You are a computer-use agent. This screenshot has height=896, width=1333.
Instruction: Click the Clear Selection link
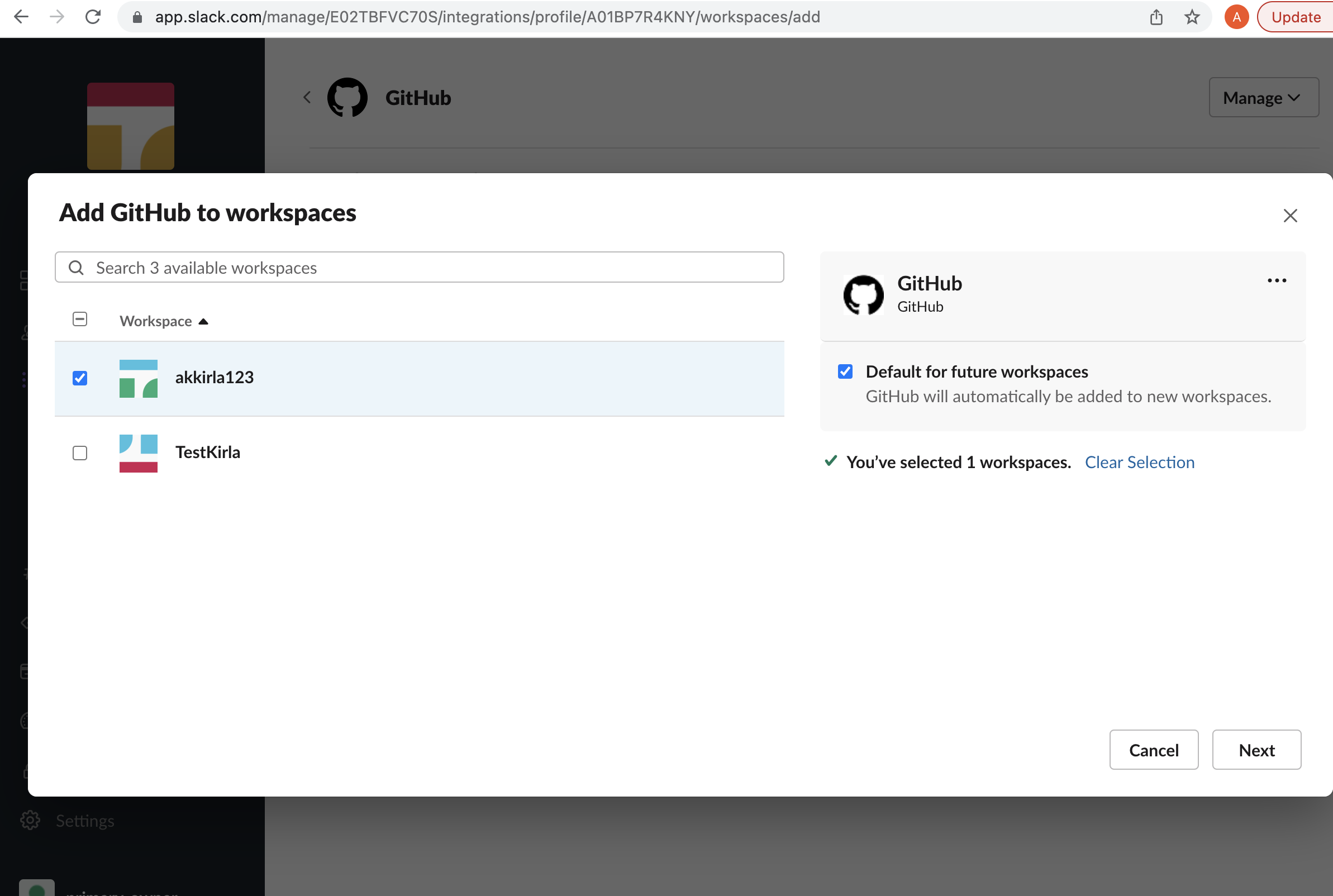1140,461
